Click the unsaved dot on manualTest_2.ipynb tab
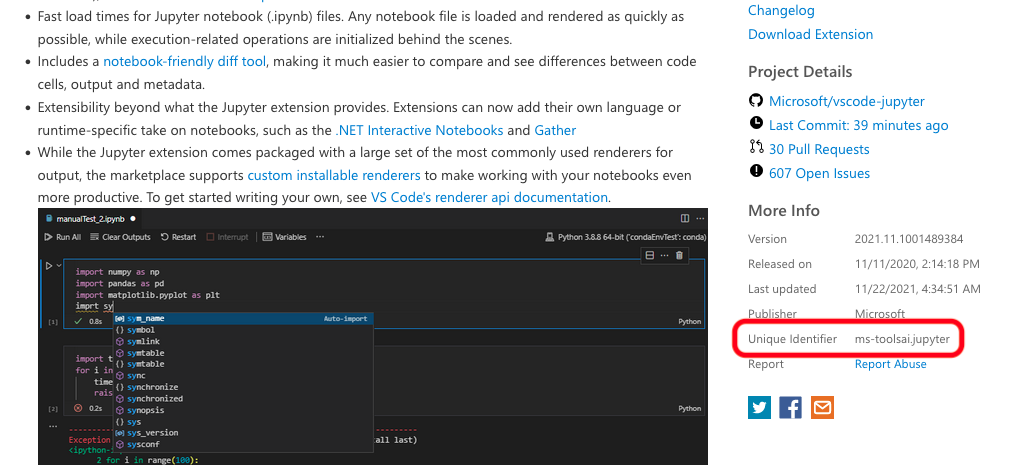 tap(133, 219)
